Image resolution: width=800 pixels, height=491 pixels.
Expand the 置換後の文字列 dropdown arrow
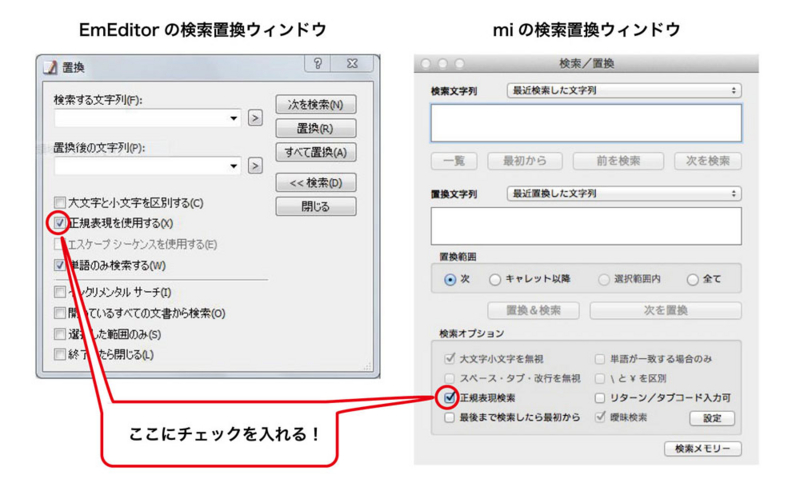pyautogui.click(x=233, y=166)
